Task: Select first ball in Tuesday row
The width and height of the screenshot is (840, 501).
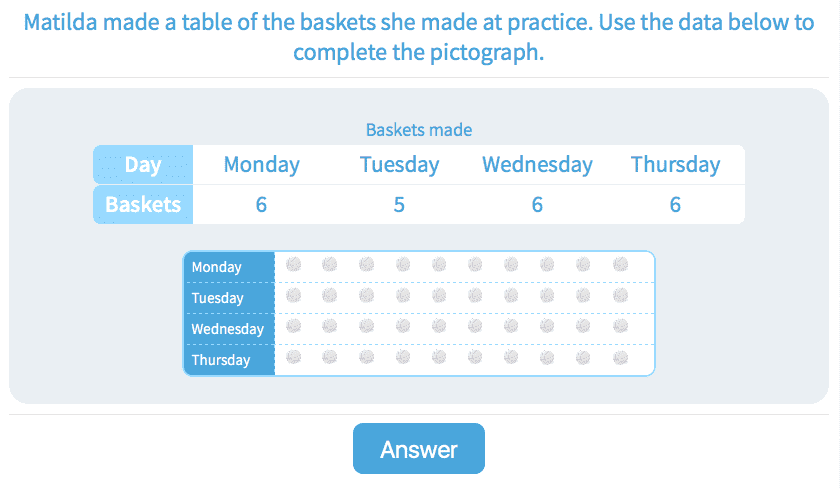Action: click(294, 296)
